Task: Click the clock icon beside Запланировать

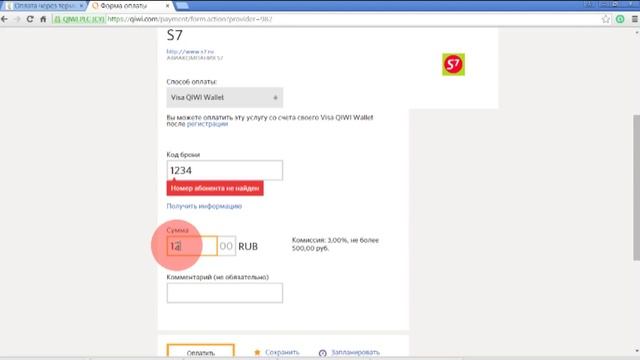Action: click(x=322, y=353)
